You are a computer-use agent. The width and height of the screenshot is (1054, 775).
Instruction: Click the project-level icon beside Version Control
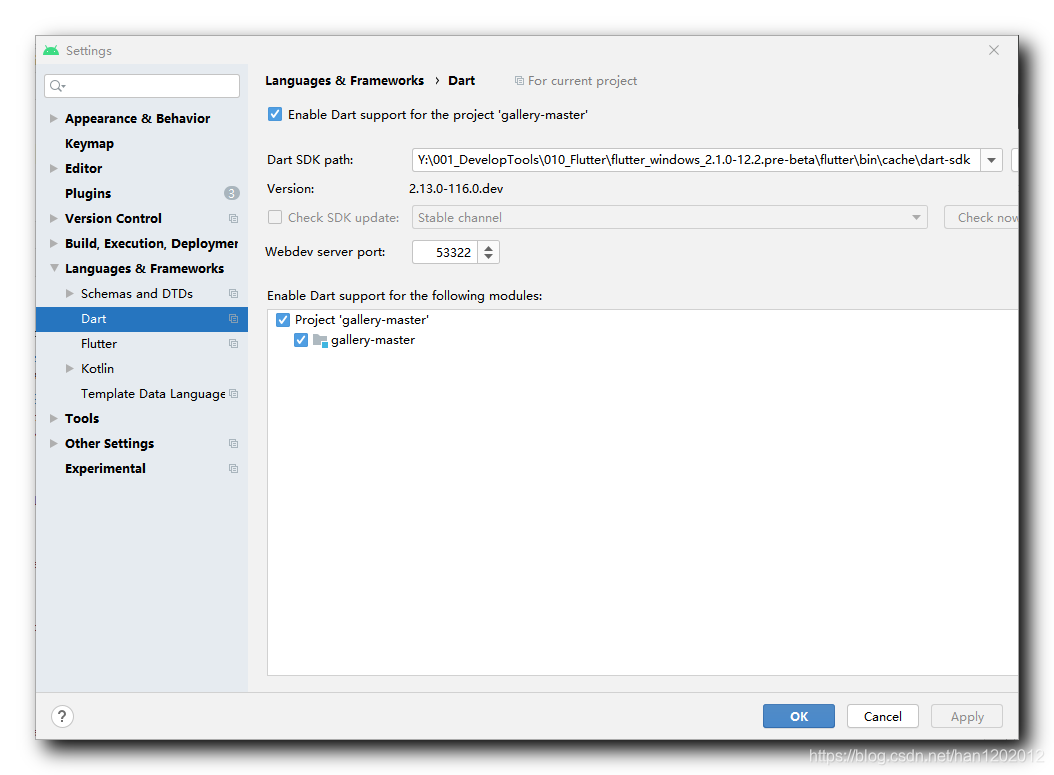(233, 218)
